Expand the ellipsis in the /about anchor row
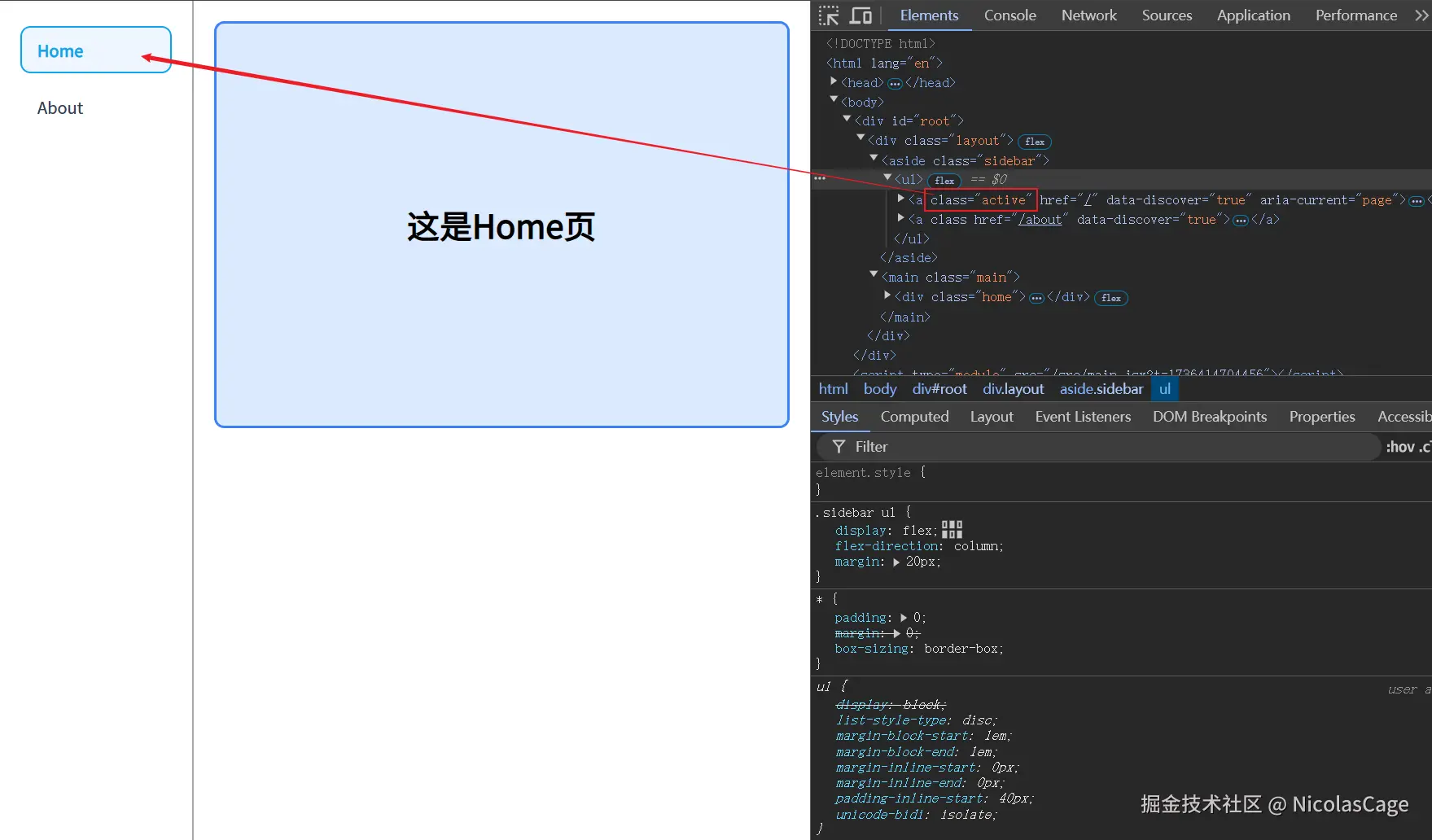Image resolution: width=1432 pixels, height=840 pixels. coord(1241,221)
